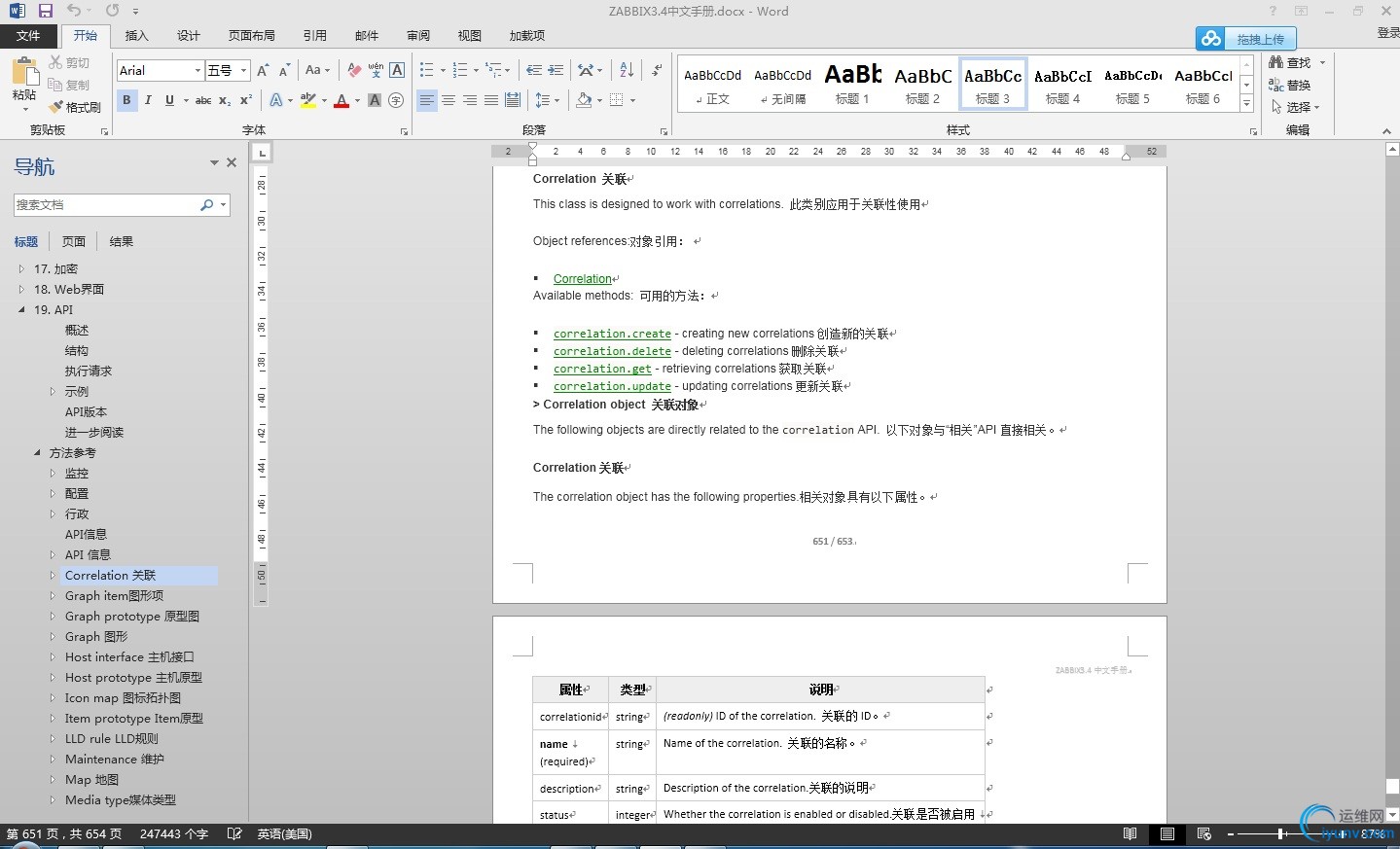This screenshot has height=849, width=1400.
Task: Expand the styles gallery More arrow
Action: point(1247,102)
